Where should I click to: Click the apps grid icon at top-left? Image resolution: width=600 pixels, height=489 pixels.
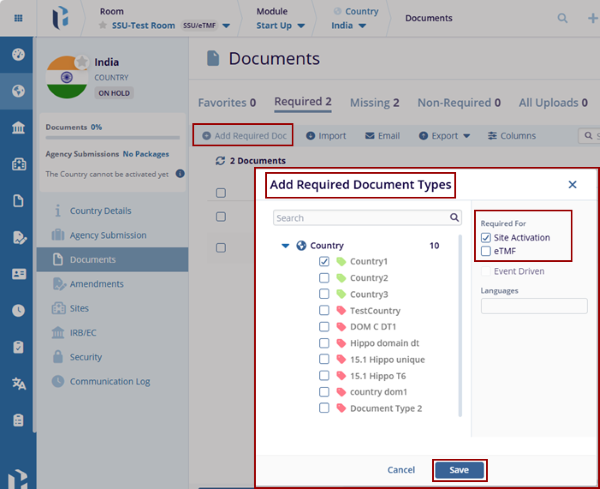click(x=18, y=18)
